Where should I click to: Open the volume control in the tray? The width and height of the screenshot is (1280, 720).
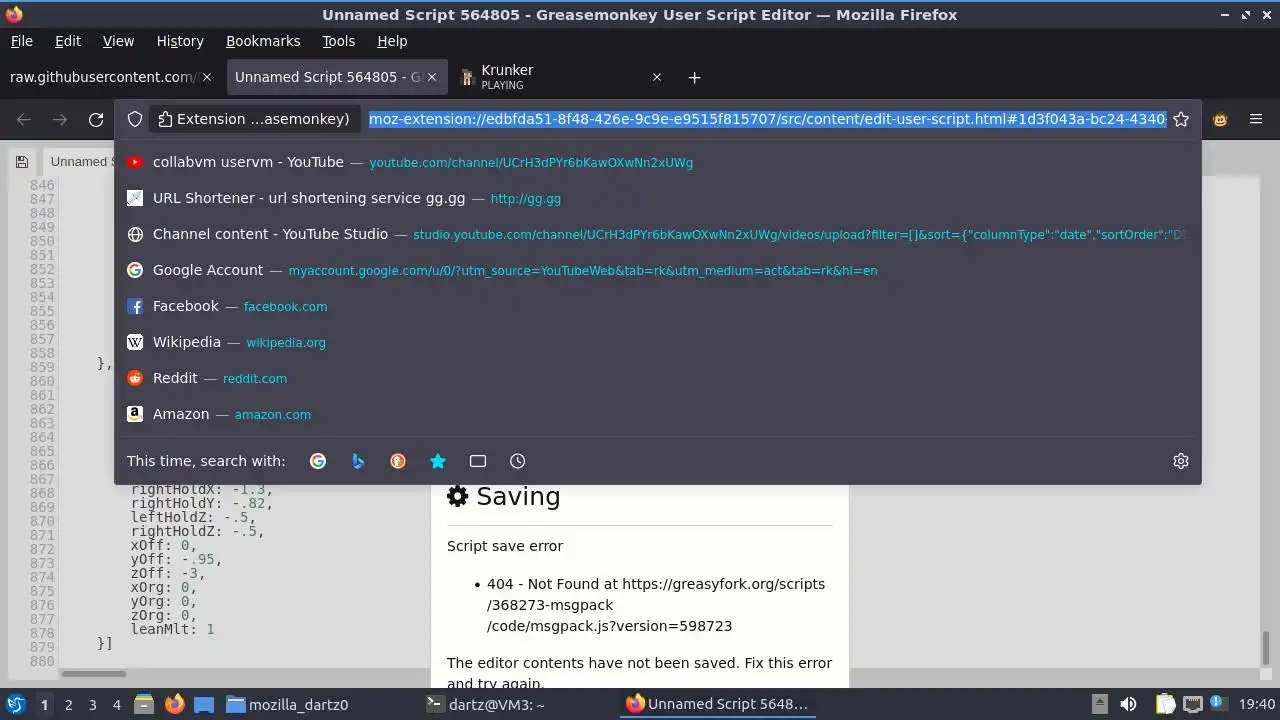point(1128,704)
